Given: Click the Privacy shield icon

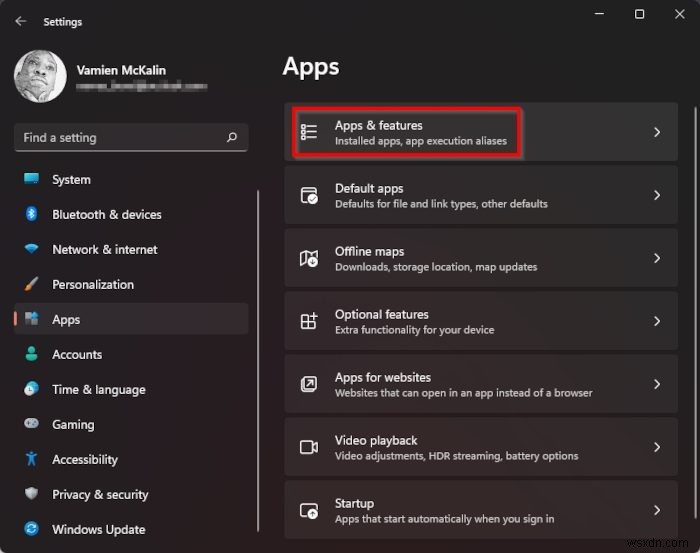Looking at the screenshot, I should 31,494.
